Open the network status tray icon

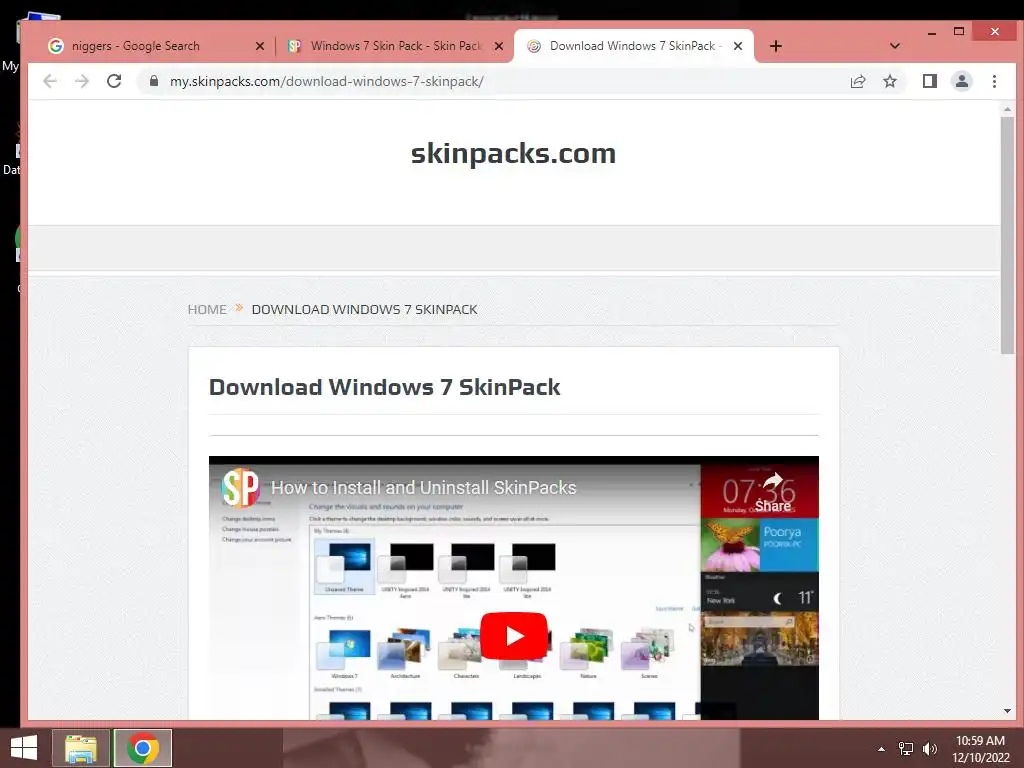[x=905, y=749]
